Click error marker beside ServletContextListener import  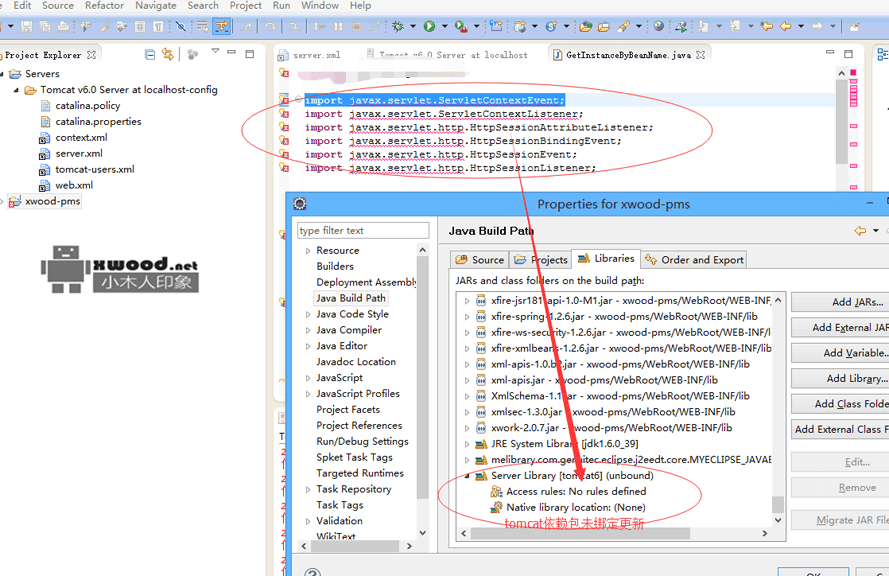pos(284,114)
